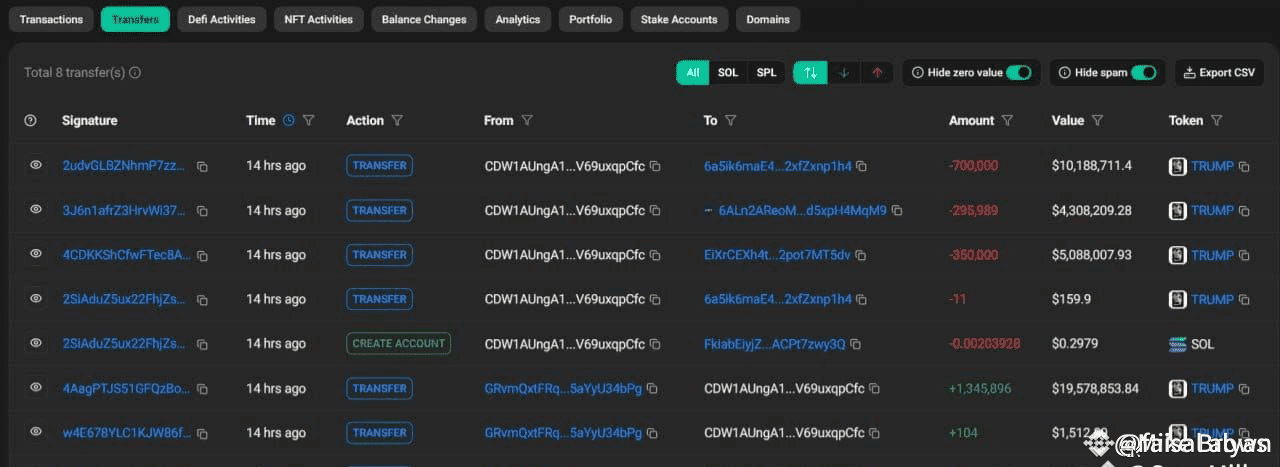Copy address EiXrCEXh4t...2pot7MT5dv

click(861, 256)
